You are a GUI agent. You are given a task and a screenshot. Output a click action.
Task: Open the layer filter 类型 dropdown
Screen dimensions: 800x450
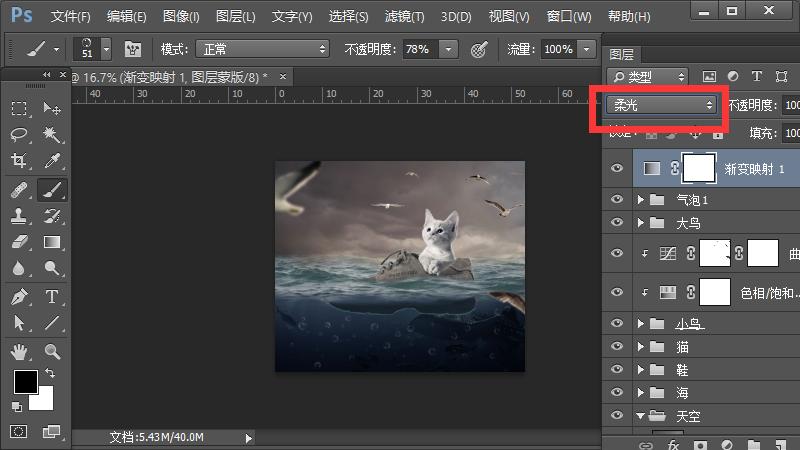(647, 77)
